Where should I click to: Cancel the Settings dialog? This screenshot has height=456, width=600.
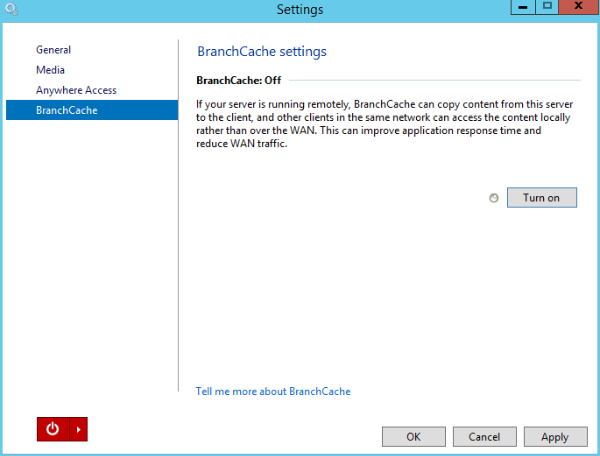click(x=484, y=437)
